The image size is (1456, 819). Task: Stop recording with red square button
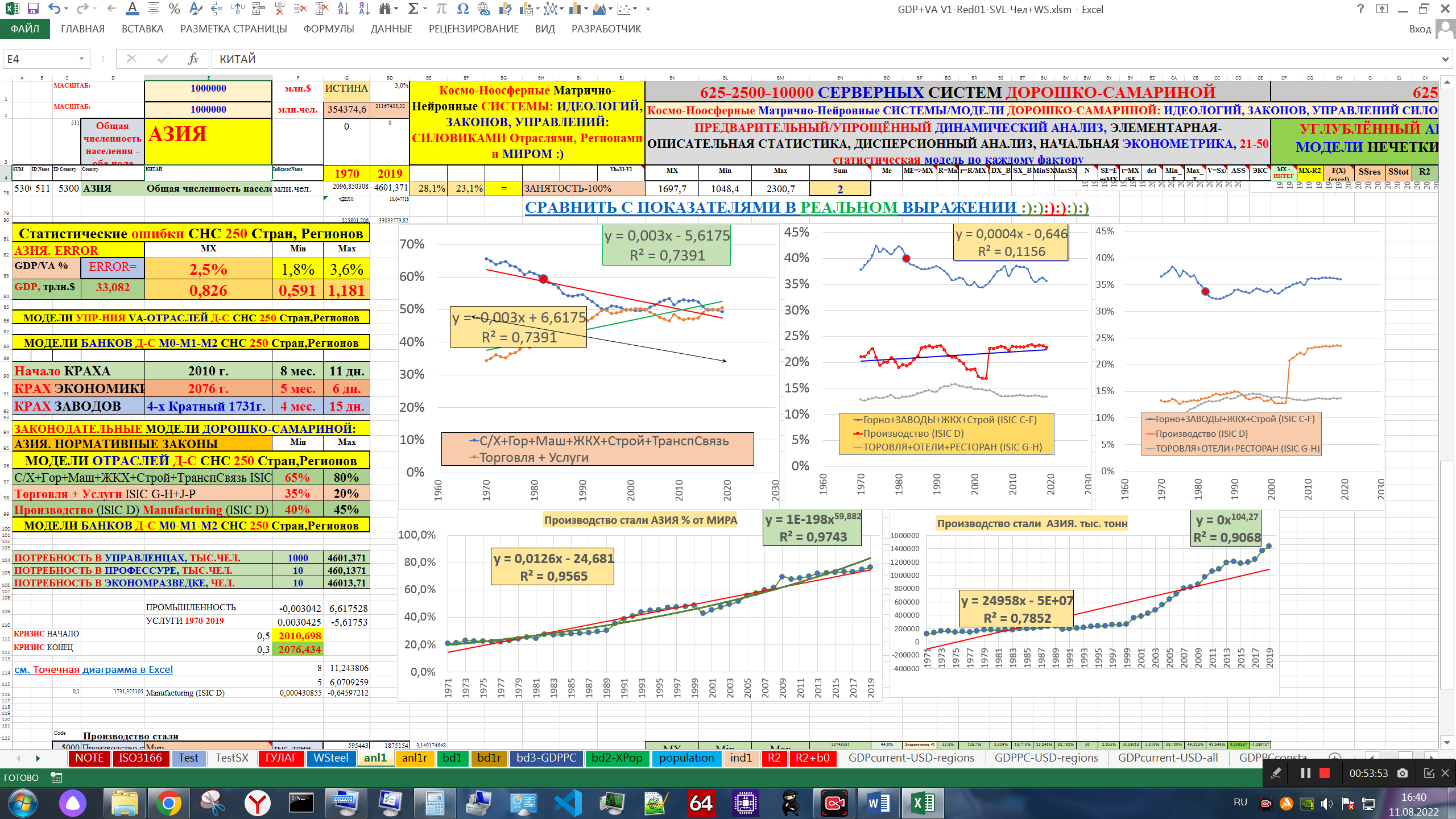point(1325,773)
